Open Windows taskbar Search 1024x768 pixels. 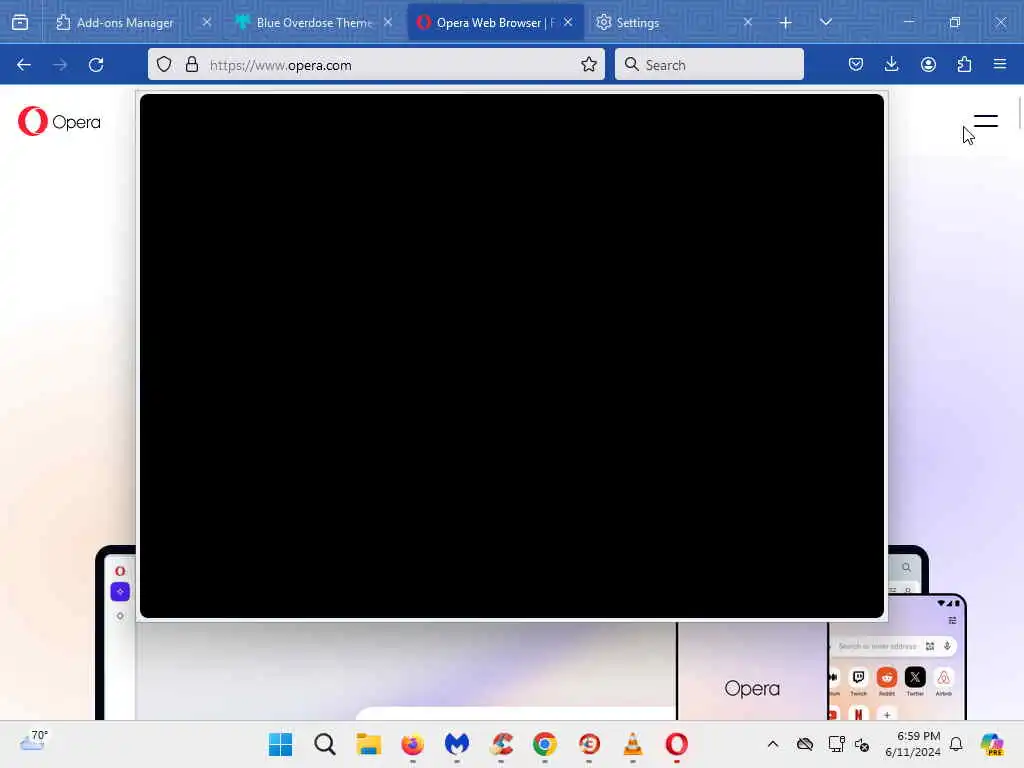[x=325, y=744]
